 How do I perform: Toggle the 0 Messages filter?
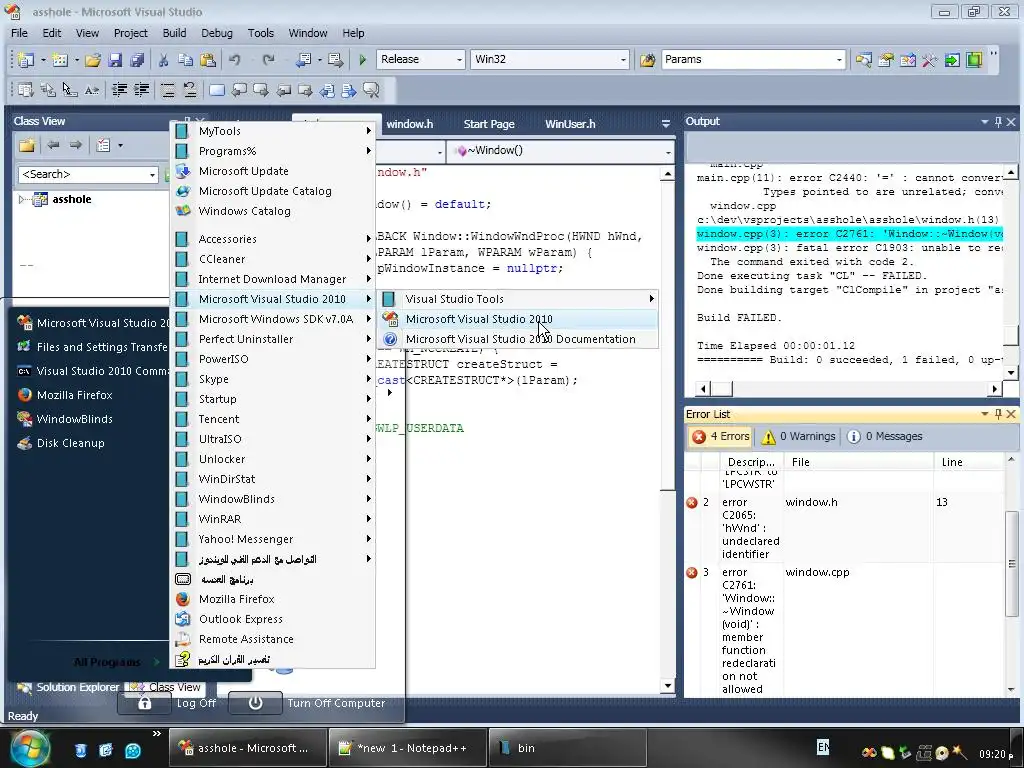point(885,436)
